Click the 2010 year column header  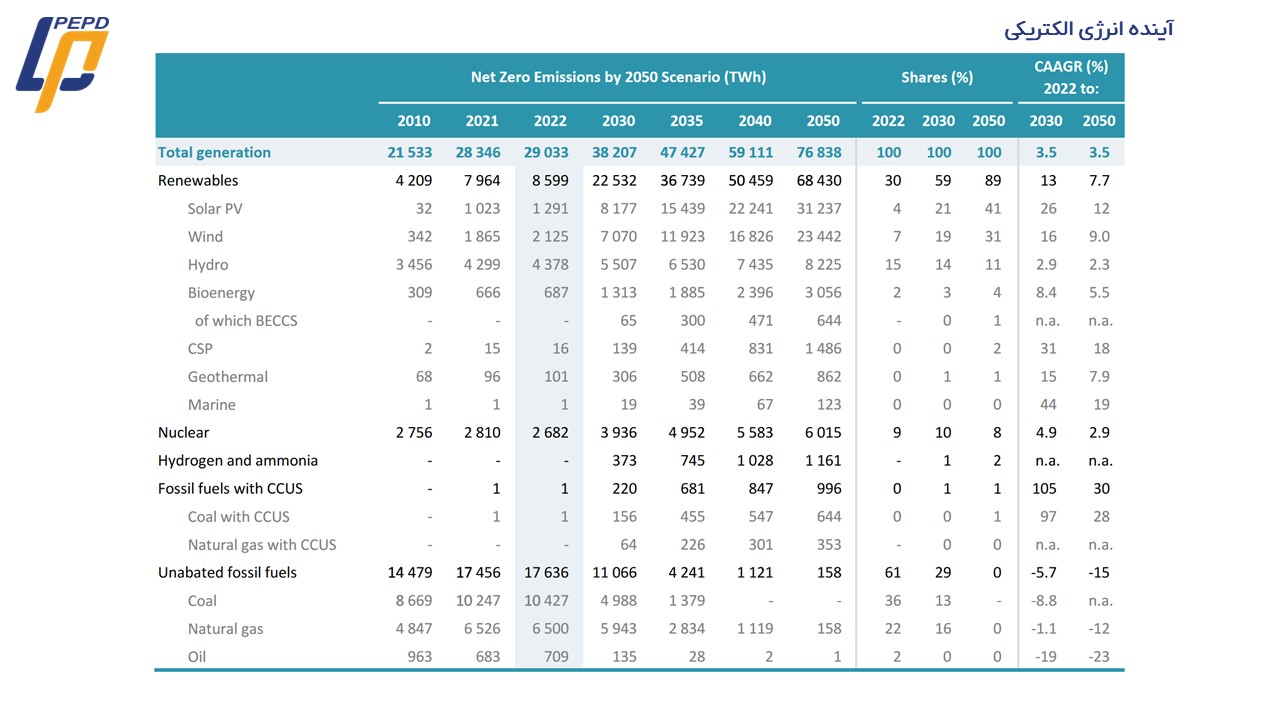click(x=414, y=120)
